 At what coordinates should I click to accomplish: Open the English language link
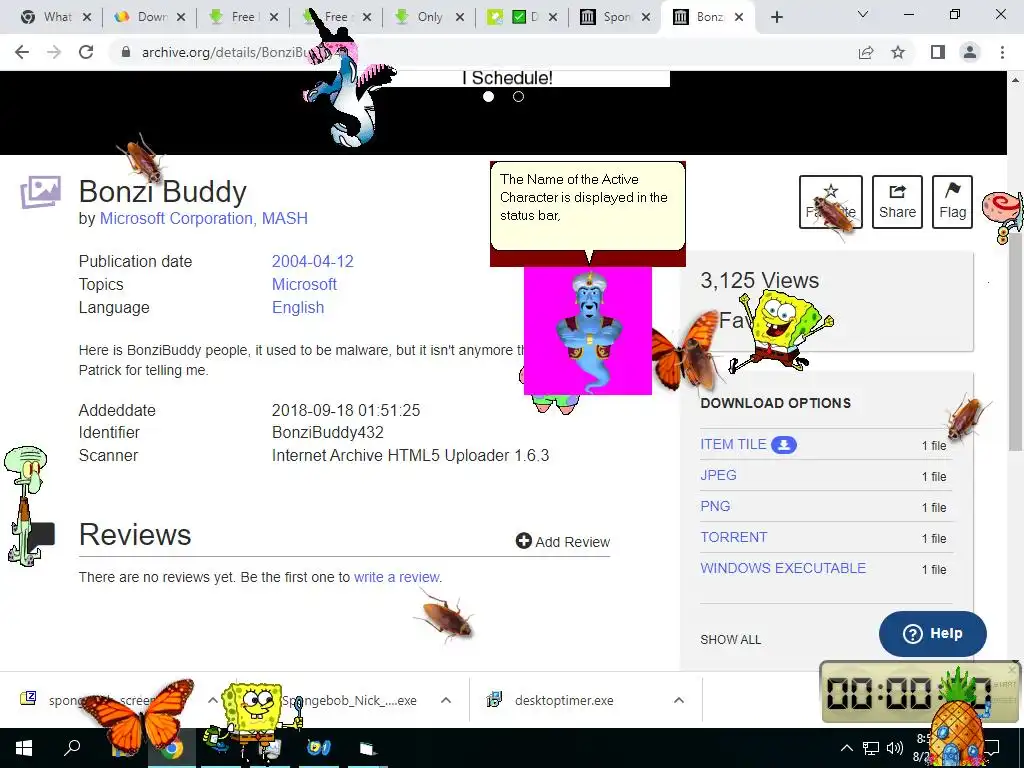(x=298, y=307)
